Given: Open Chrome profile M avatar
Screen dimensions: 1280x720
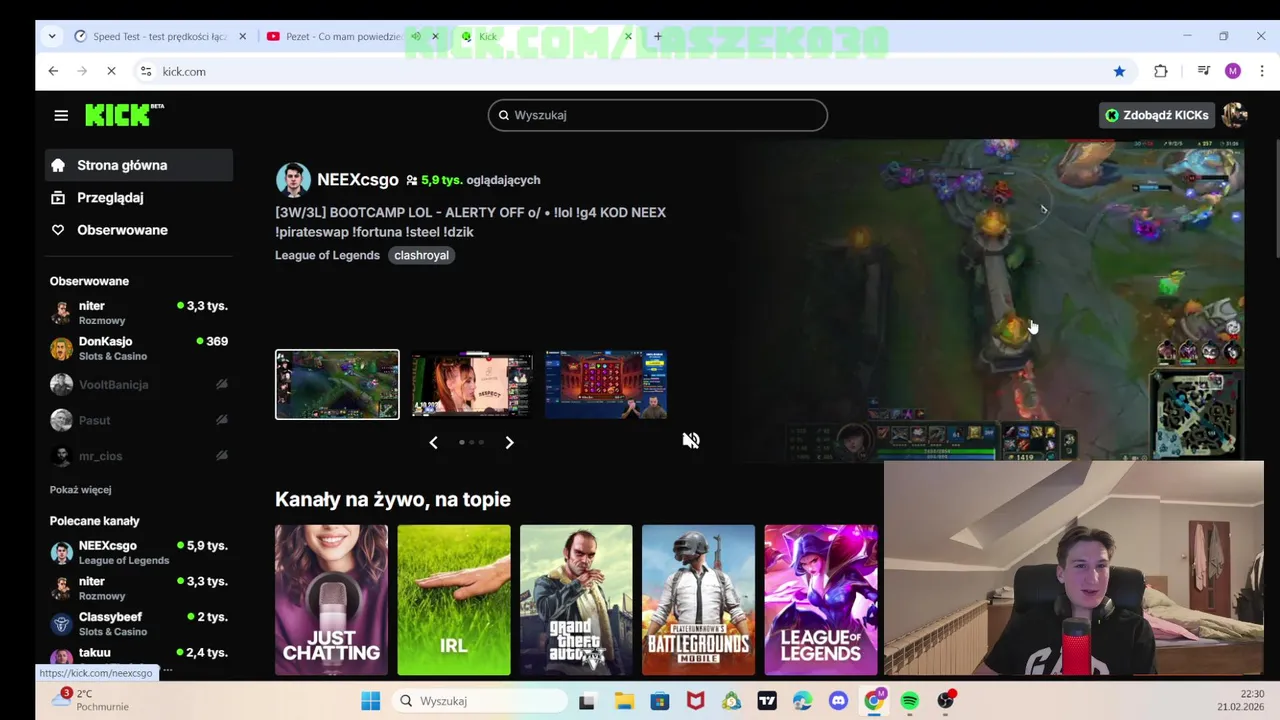Looking at the screenshot, I should point(1233,71).
